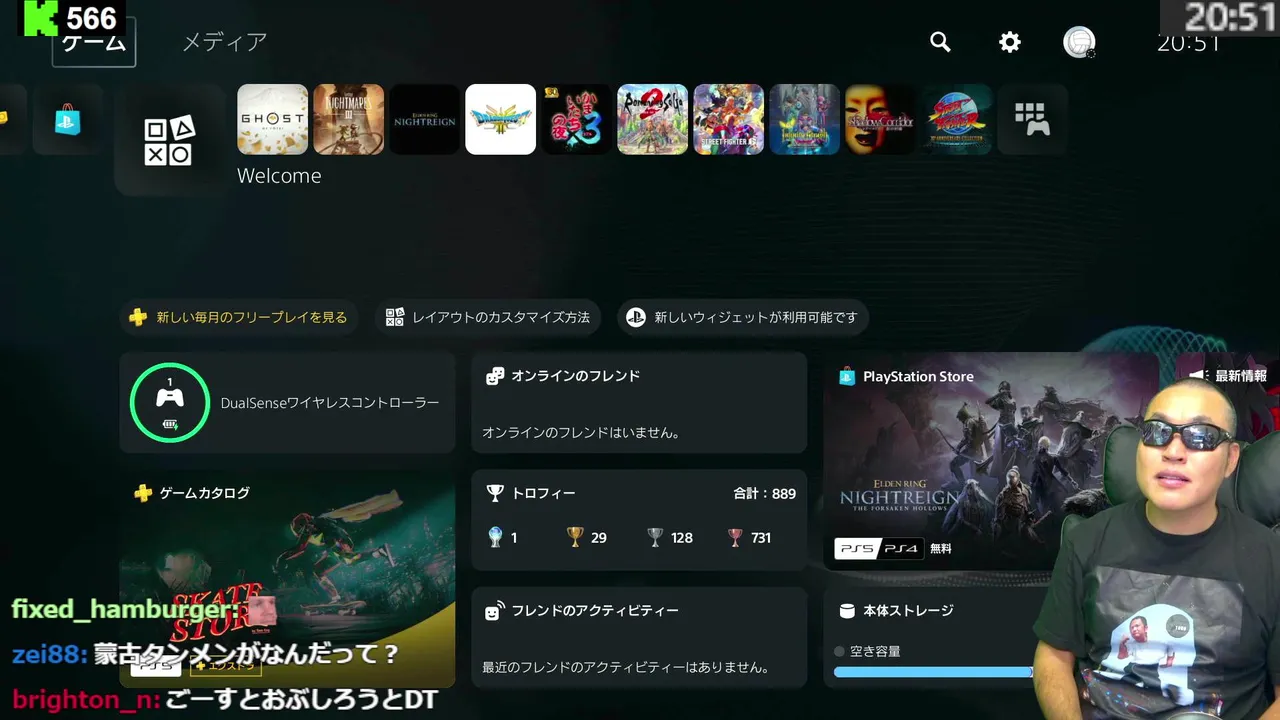Open the 本体ストレージ card title
This screenshot has width=1280, height=720.
pyautogui.click(x=908, y=611)
